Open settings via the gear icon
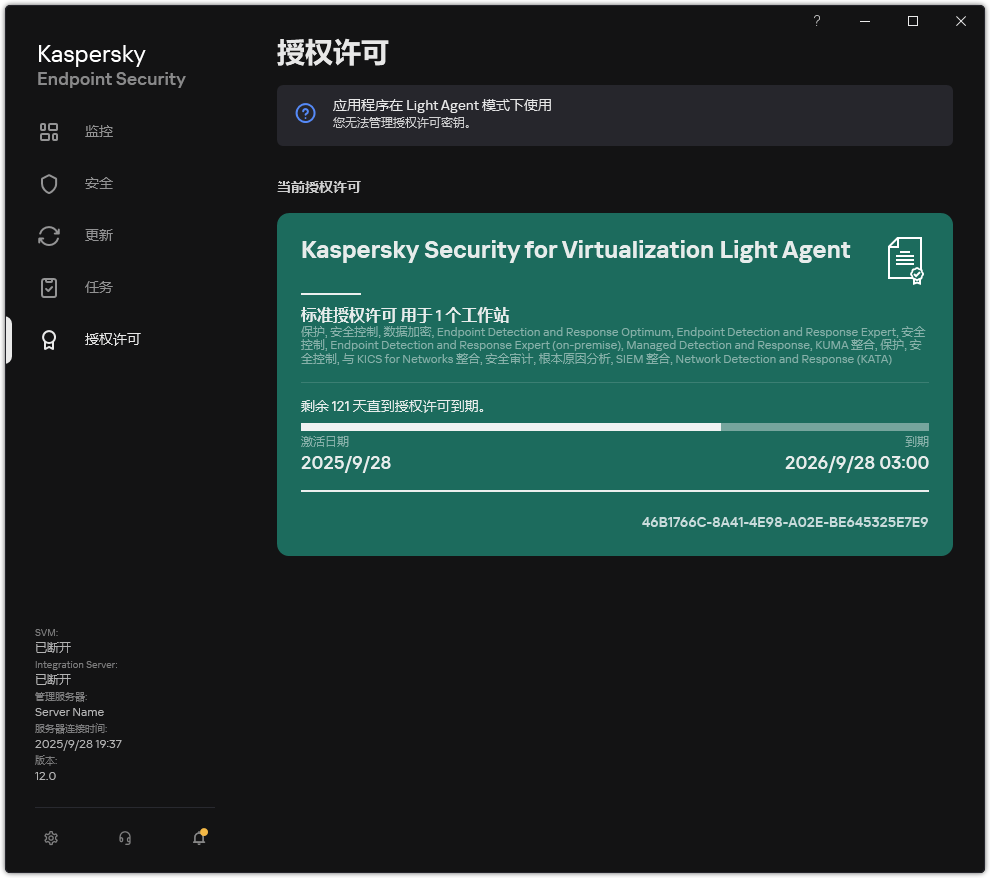This screenshot has width=990, height=878. click(x=51, y=837)
